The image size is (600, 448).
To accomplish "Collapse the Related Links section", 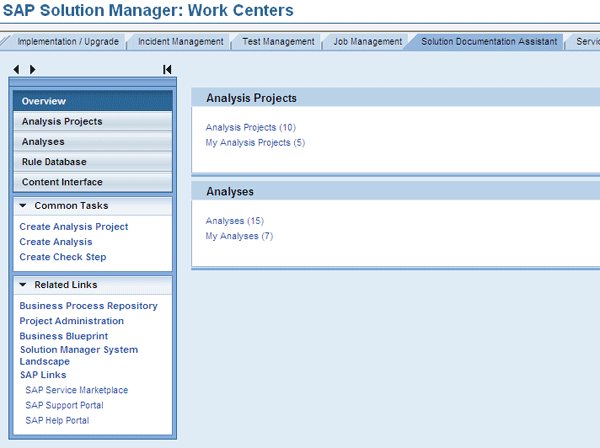I will click(23, 285).
